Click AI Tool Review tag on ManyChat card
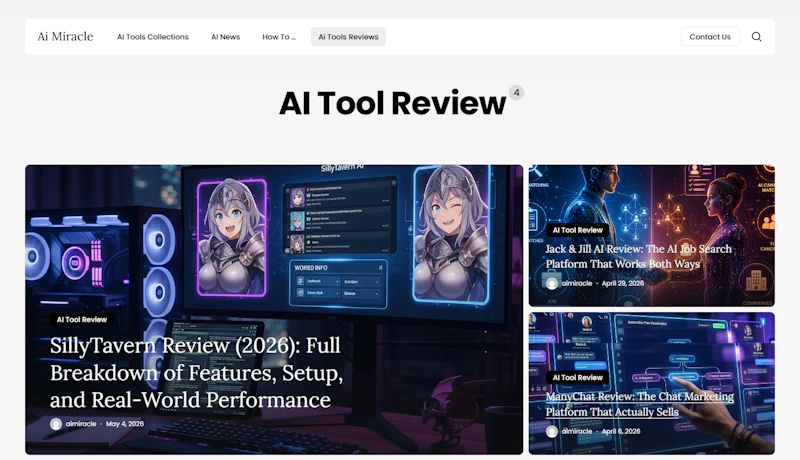The width and height of the screenshot is (800, 460). tap(578, 377)
